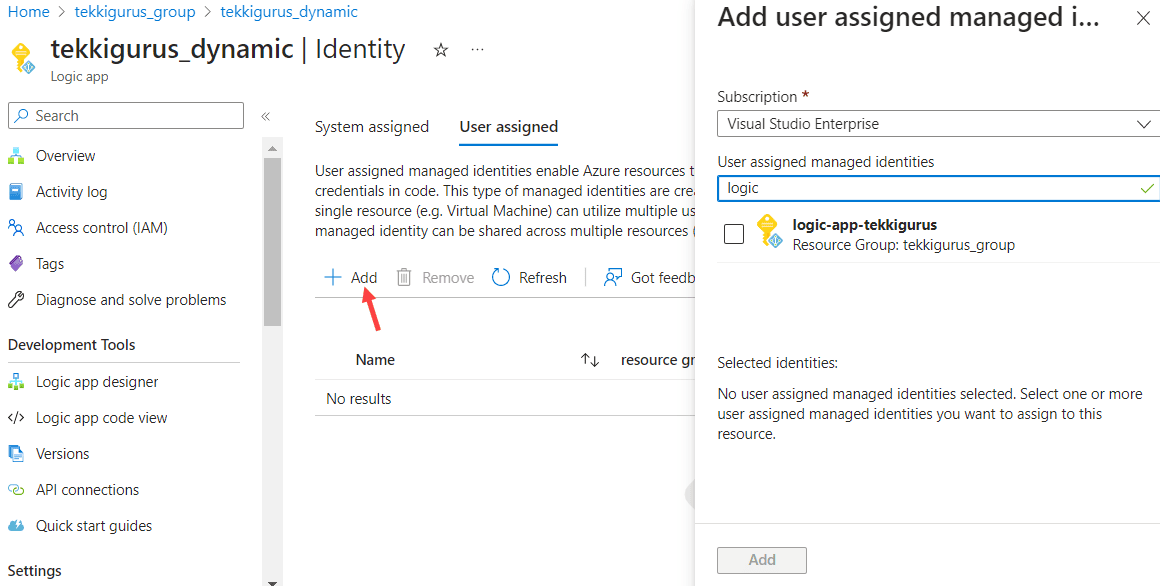Click the Tags icon
This screenshot has height=586, width=1160.
16,263
